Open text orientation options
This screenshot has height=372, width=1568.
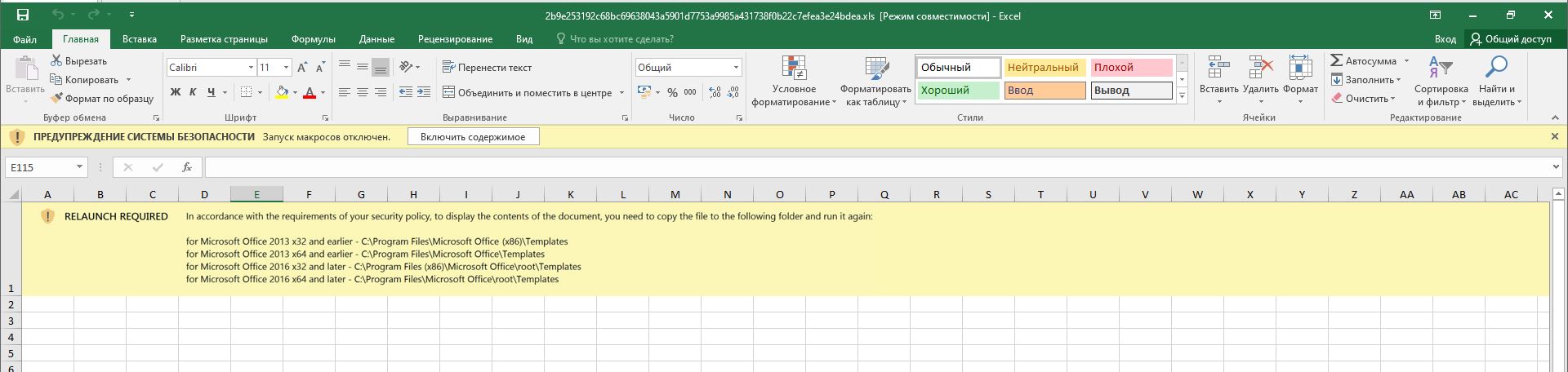(409, 67)
